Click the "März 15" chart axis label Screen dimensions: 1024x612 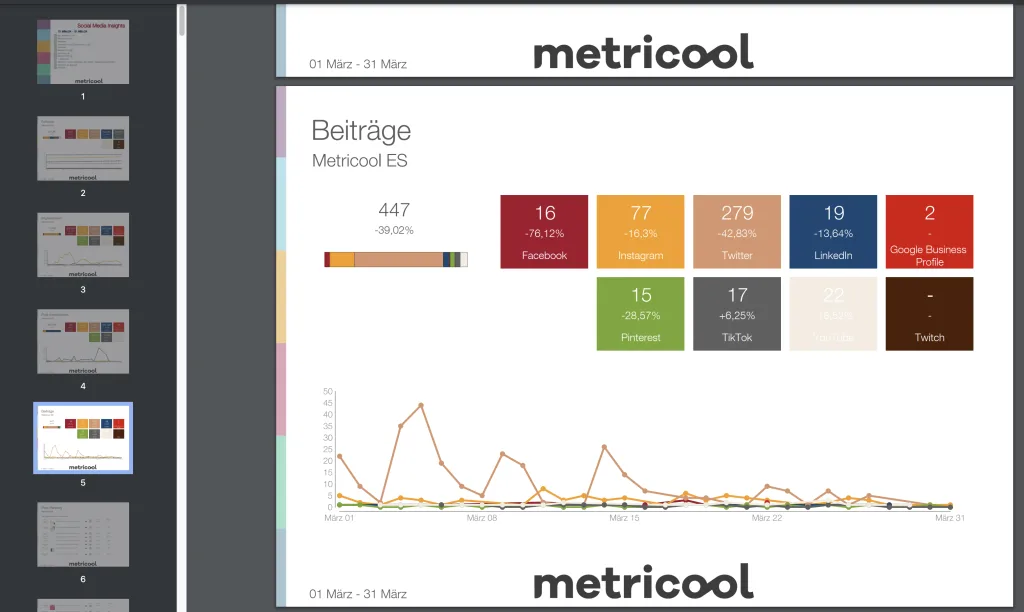(624, 518)
